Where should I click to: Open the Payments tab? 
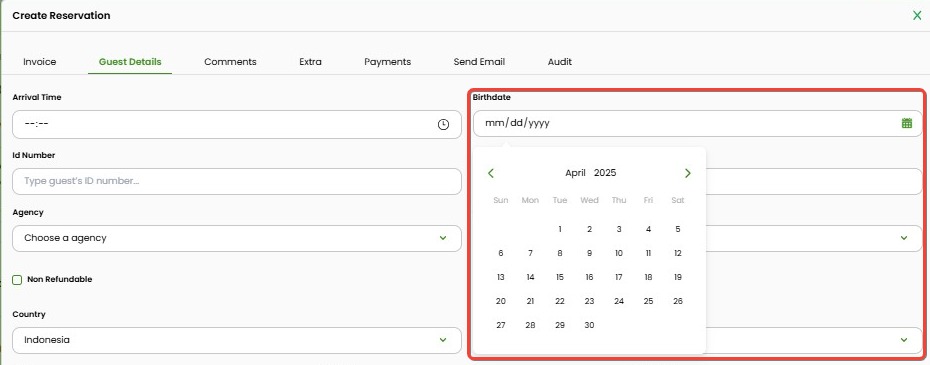coord(387,62)
